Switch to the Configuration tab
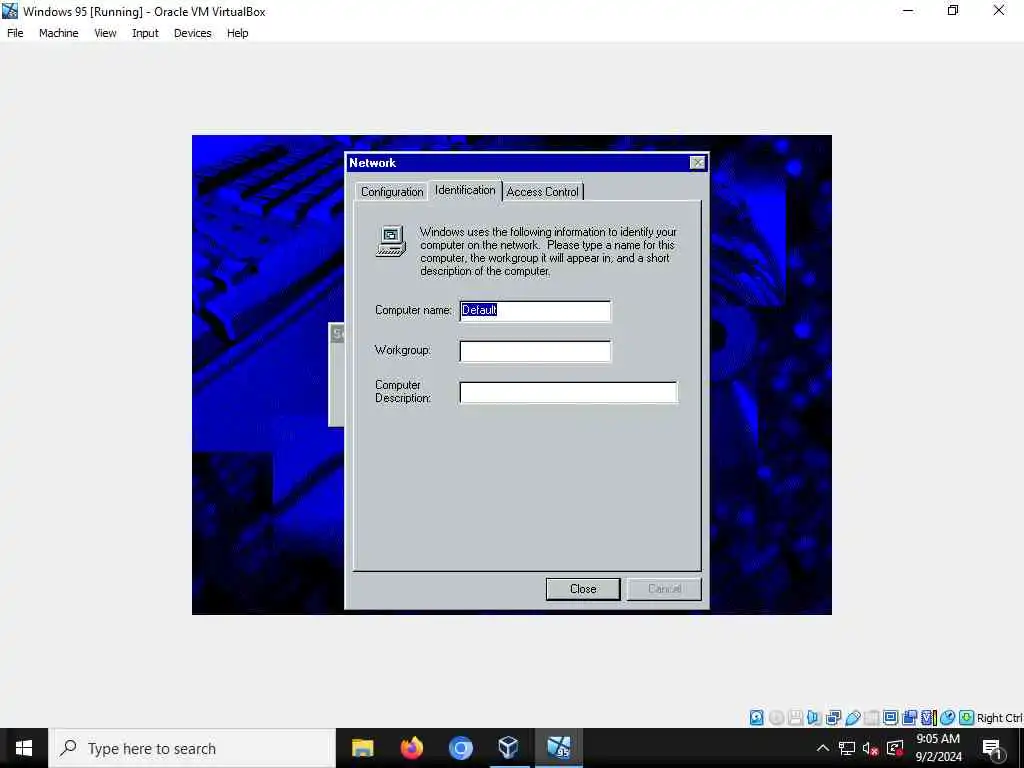The image size is (1024, 768). [x=392, y=192]
